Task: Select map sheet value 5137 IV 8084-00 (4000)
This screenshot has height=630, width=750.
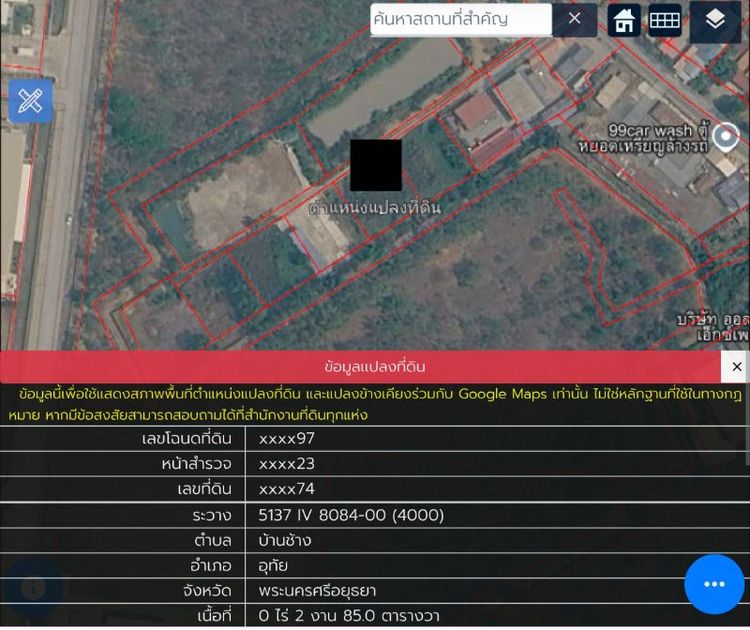Action: [x=351, y=515]
